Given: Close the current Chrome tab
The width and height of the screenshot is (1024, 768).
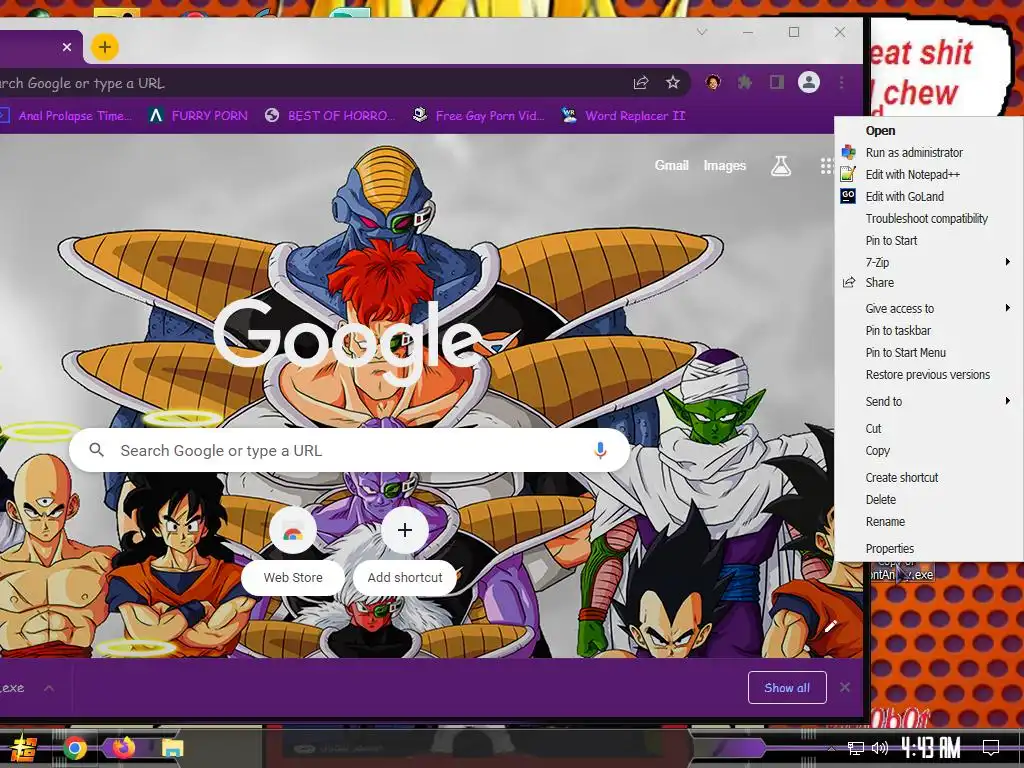Looking at the screenshot, I should [67, 47].
